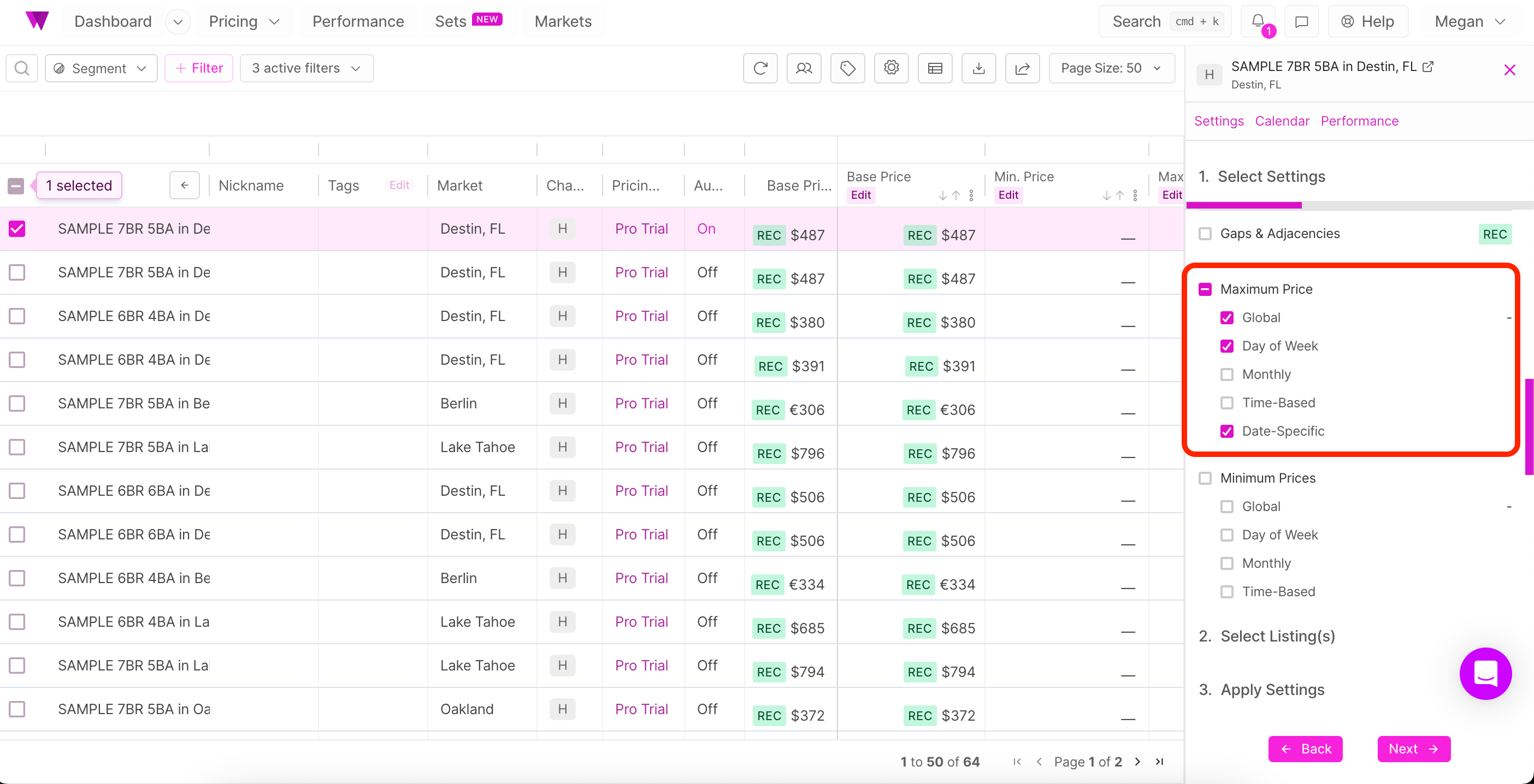This screenshot has width=1534, height=784.
Task: Uncheck Day of Week under Maximum Price
Action: pyautogui.click(x=1227, y=346)
